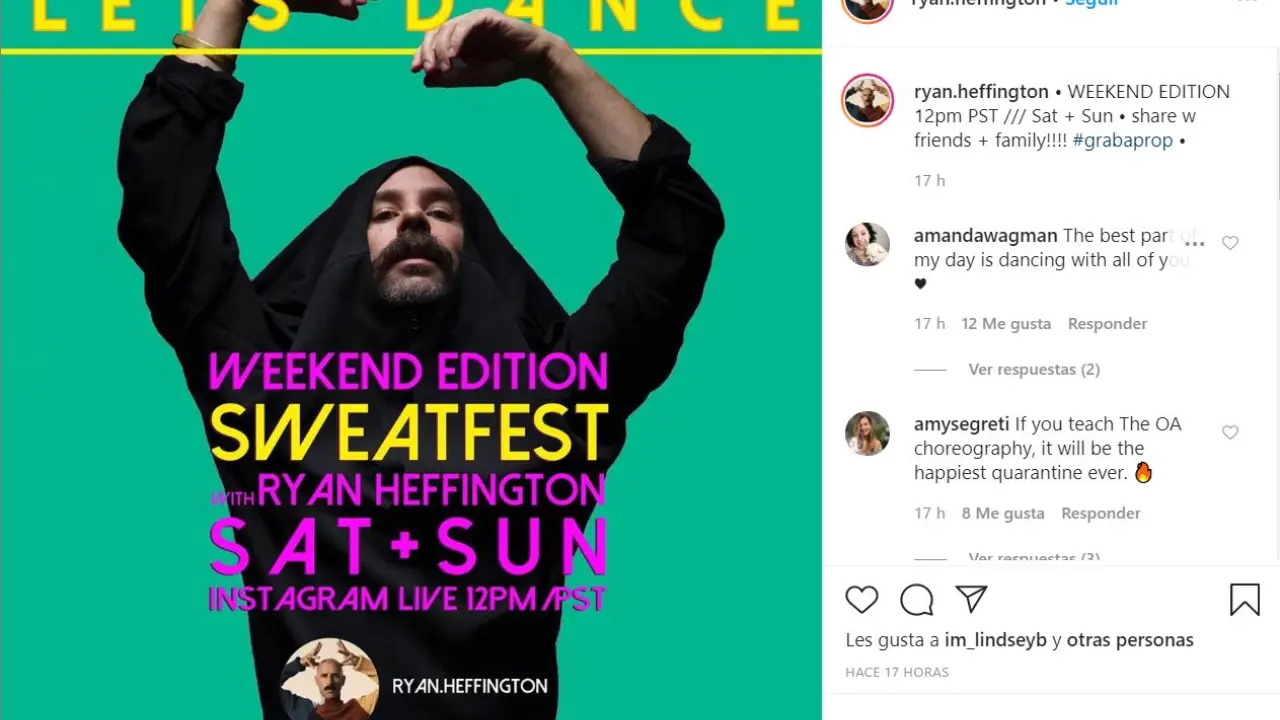View the 8 Me gusta likes list
Screen dimensions: 1280x720
point(1003,513)
